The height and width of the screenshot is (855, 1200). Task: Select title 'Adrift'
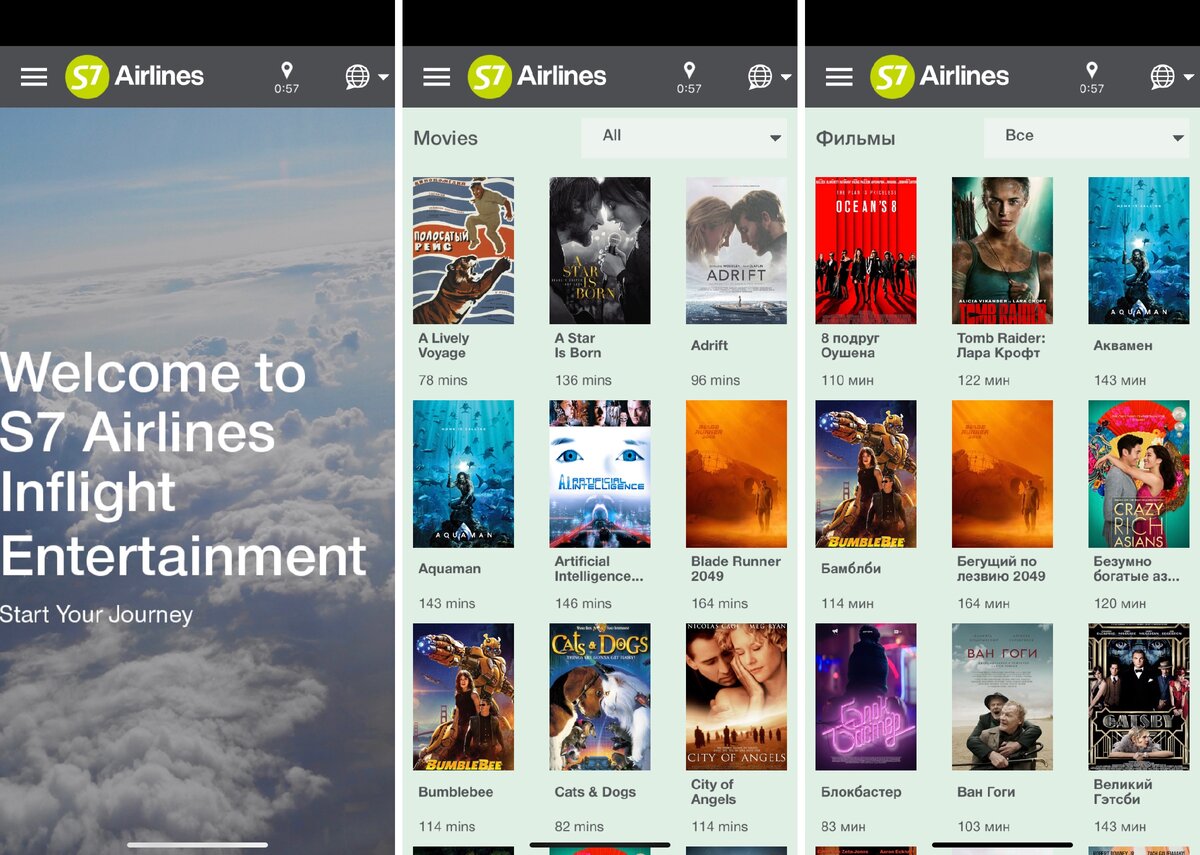(710, 345)
